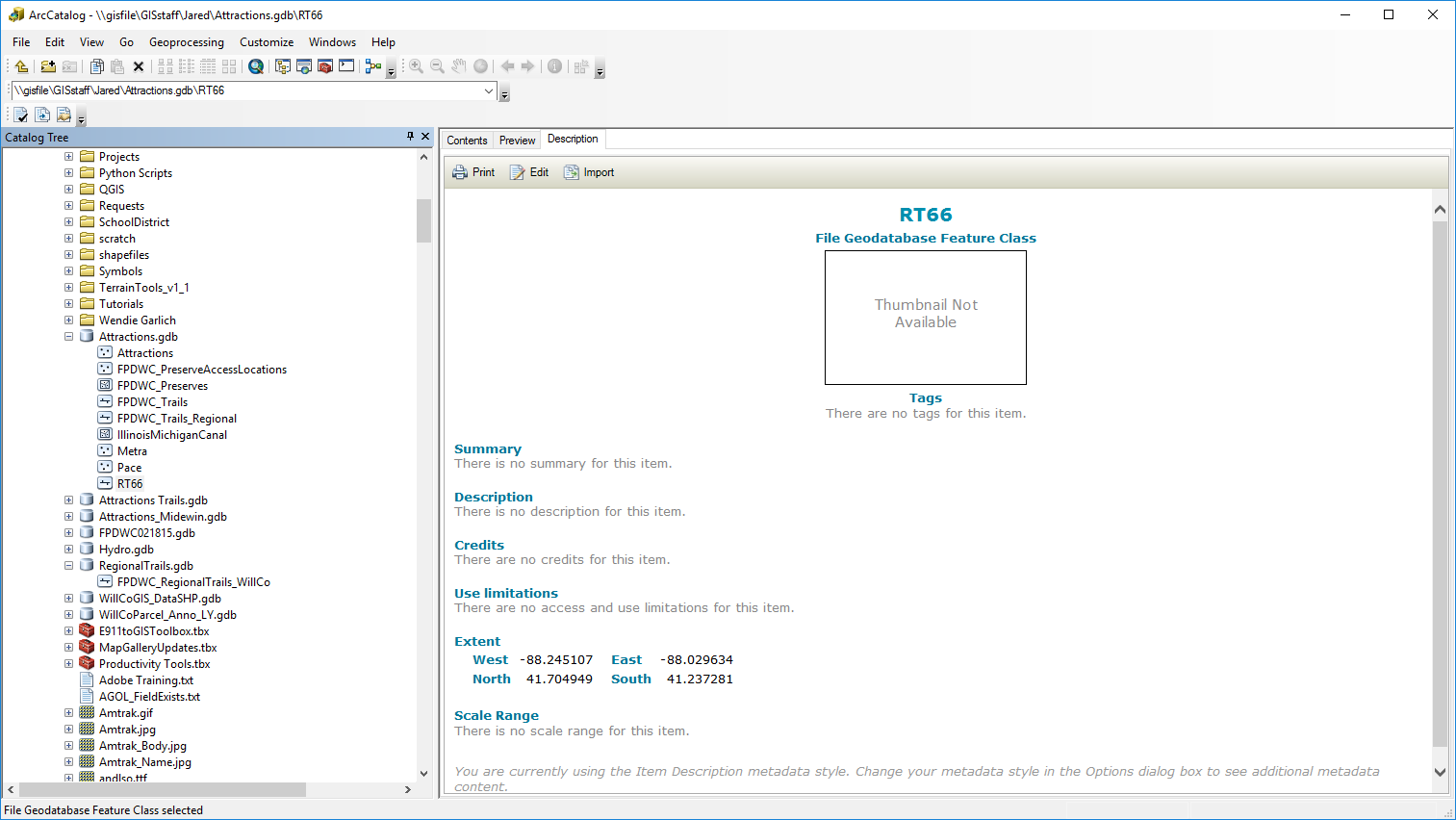Copy the selected item using the toolbar
This screenshot has width=1456, height=820.
click(x=96, y=66)
